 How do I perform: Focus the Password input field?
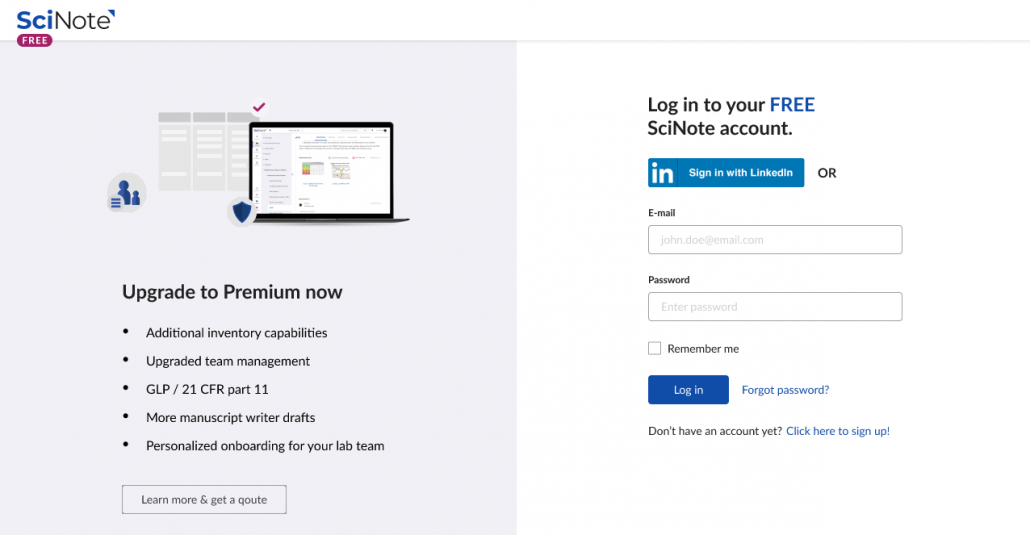pyautogui.click(x=775, y=307)
